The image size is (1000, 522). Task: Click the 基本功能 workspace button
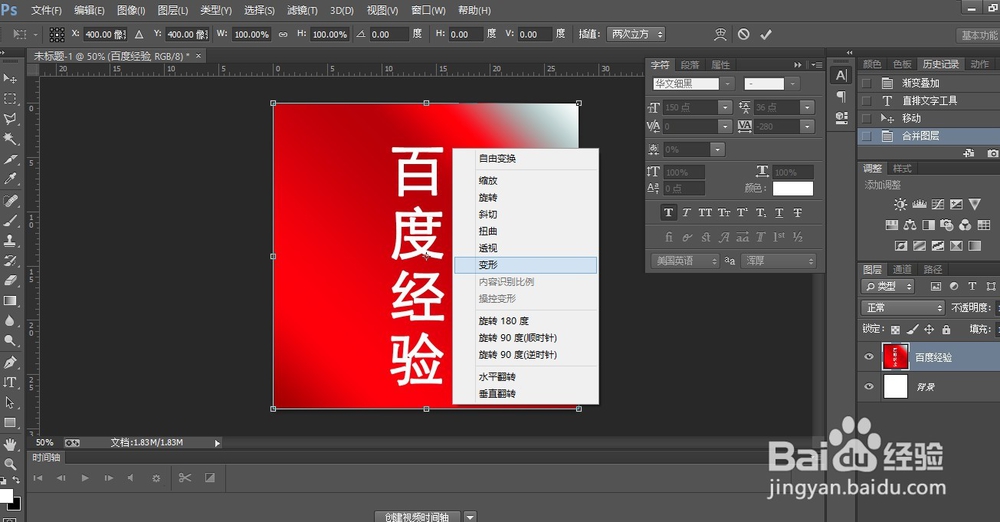click(x=979, y=35)
